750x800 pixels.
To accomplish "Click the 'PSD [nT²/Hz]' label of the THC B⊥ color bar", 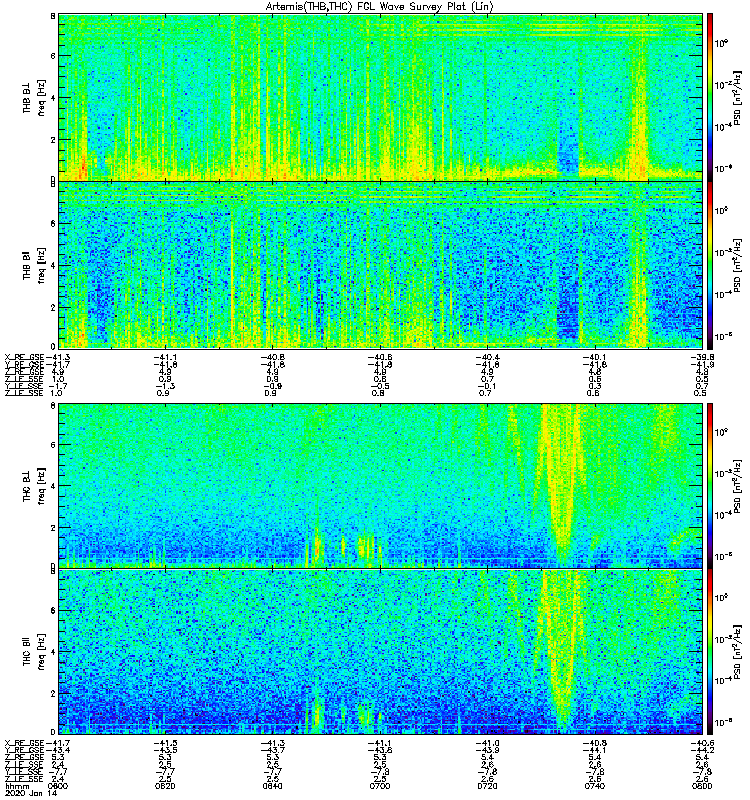I will pos(737,485).
